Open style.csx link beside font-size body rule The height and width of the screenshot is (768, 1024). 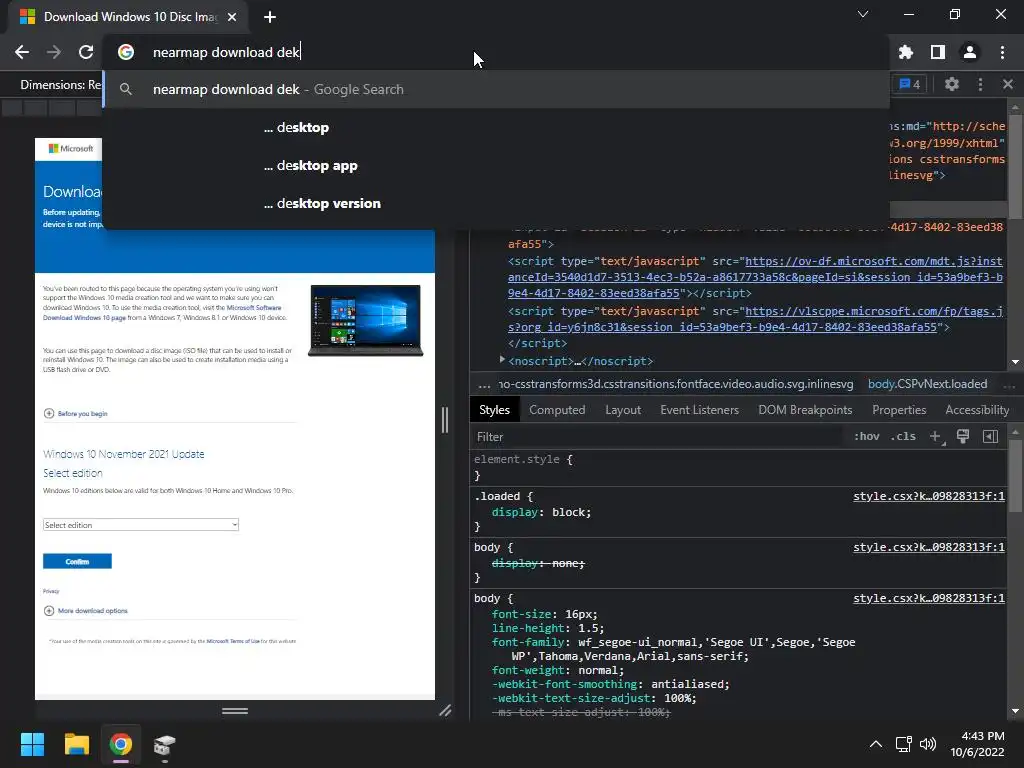pyautogui.click(x=929, y=598)
